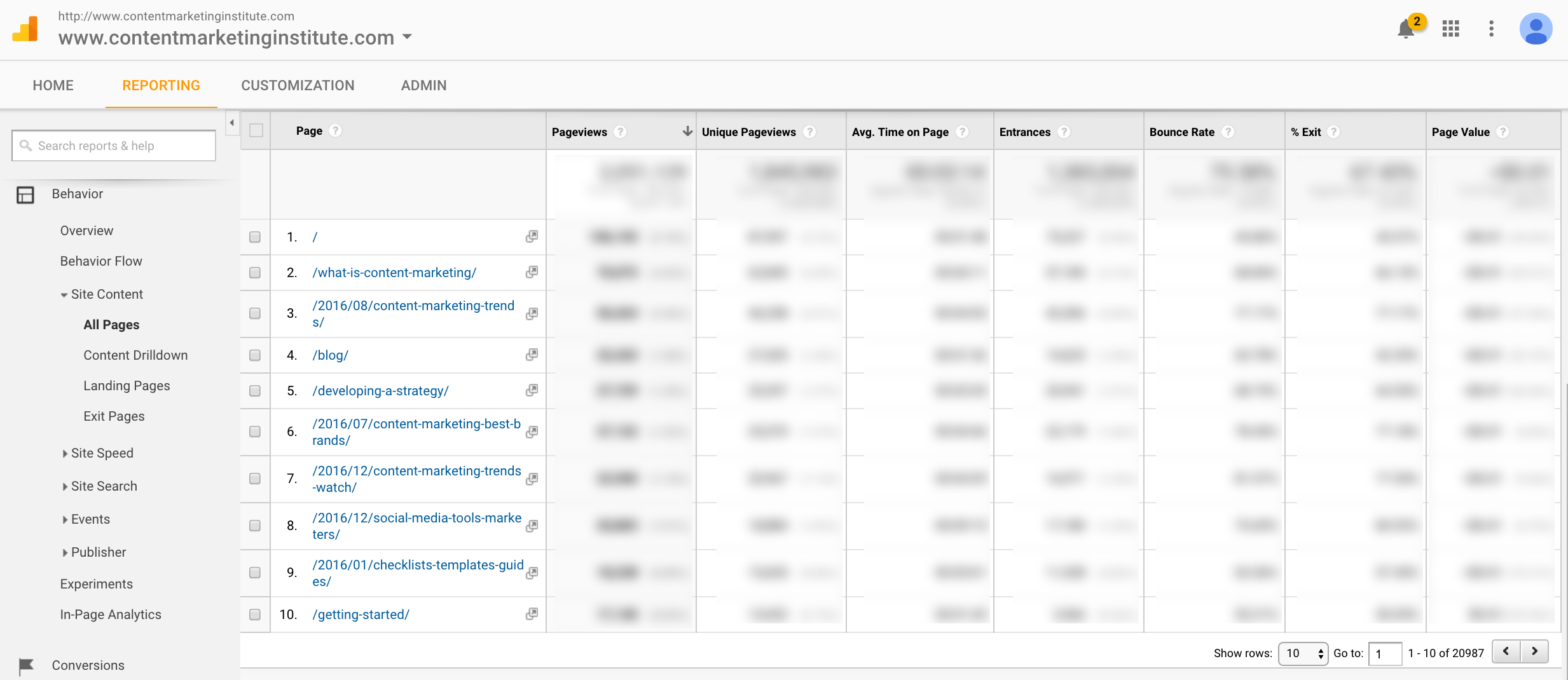Screen dimensions: 1568x680
Task: Click help icon next to Bounce Rate
Action: (1228, 132)
